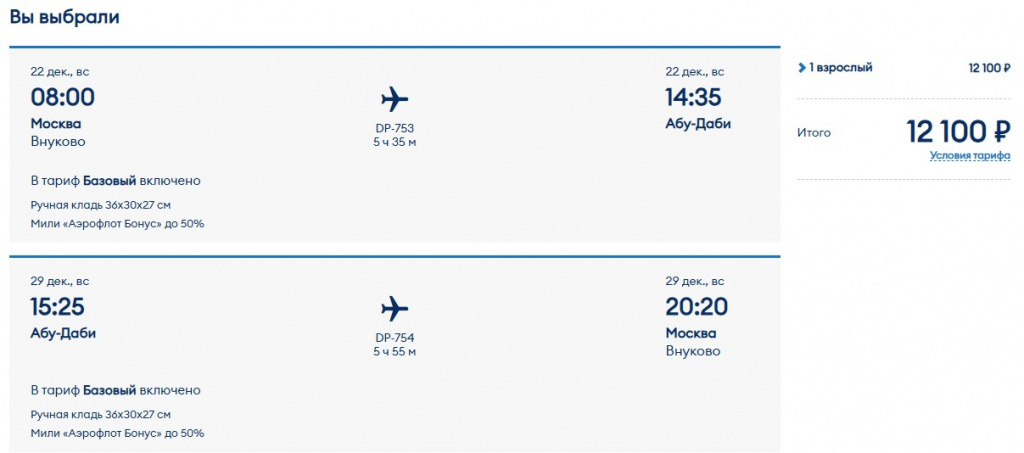
Task: Select flight number DP-753
Action: 394,128
